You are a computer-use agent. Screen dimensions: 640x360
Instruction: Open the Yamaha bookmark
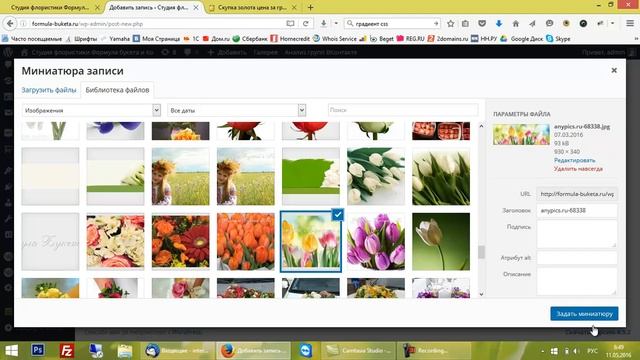coord(116,39)
